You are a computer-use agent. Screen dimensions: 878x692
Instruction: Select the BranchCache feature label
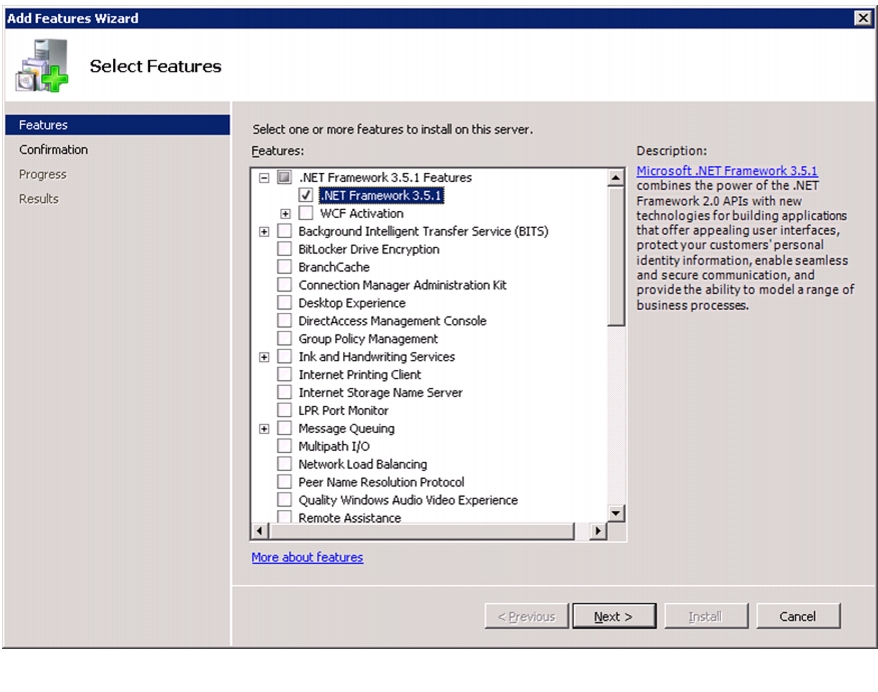(x=334, y=267)
